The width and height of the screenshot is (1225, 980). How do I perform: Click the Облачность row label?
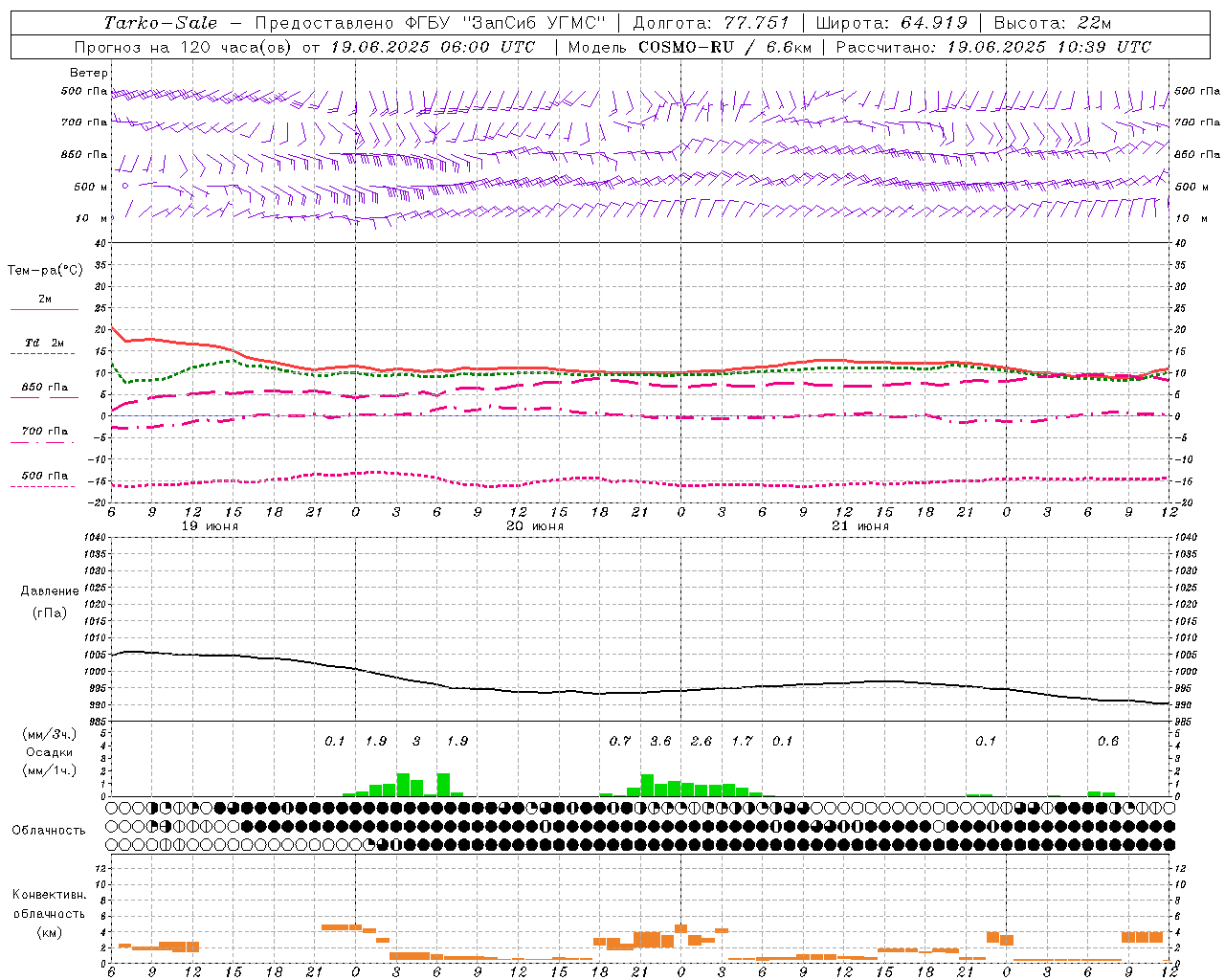click(49, 830)
